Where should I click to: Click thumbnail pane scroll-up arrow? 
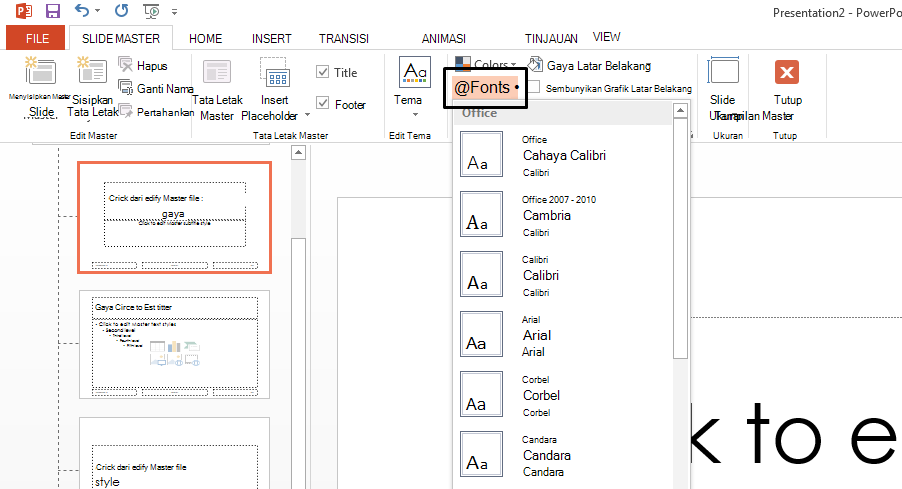click(x=299, y=153)
